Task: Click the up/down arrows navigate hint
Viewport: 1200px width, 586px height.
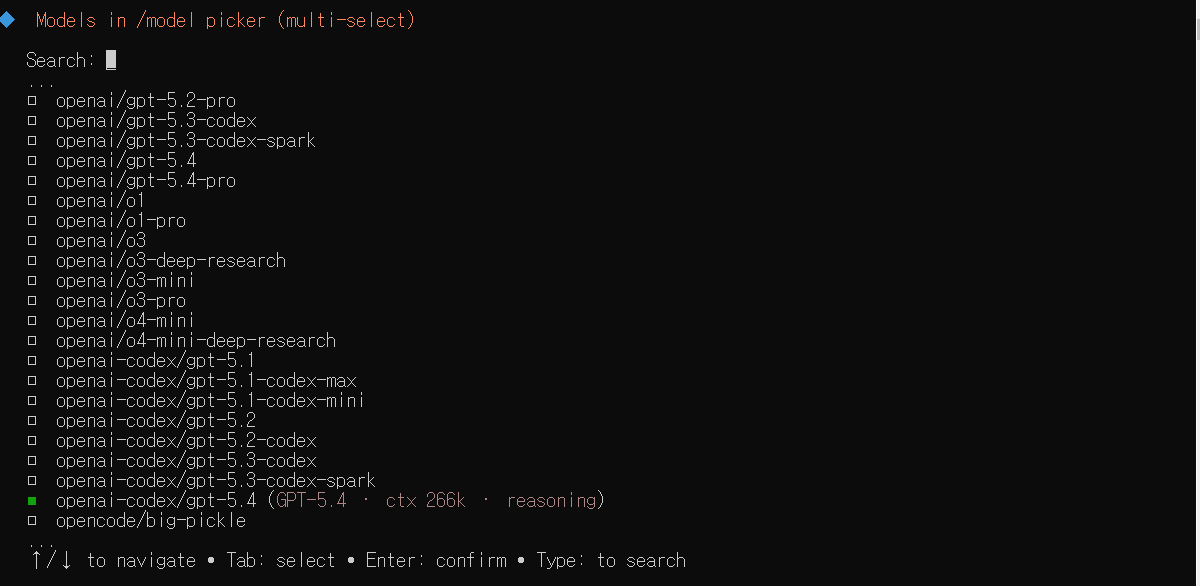Action: (x=52, y=560)
